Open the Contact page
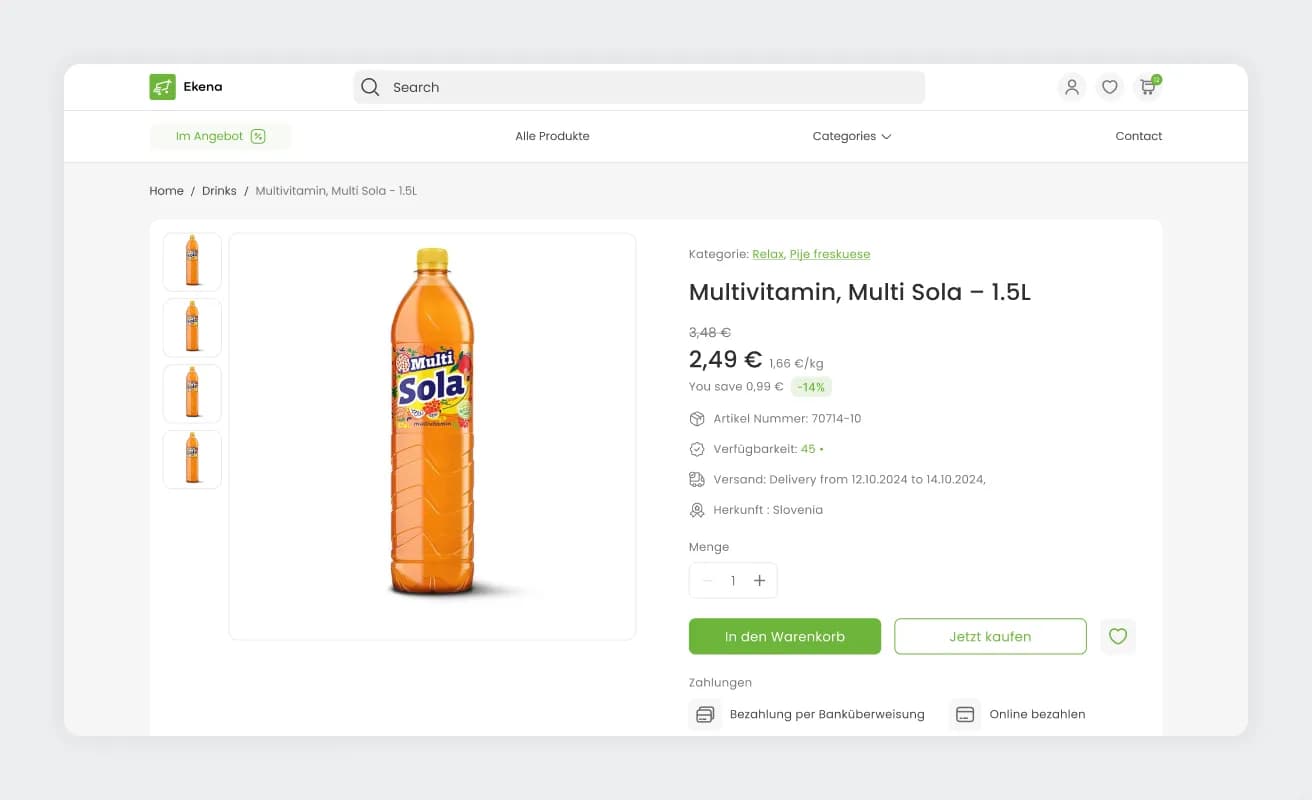The image size is (1312, 800). click(x=1139, y=136)
